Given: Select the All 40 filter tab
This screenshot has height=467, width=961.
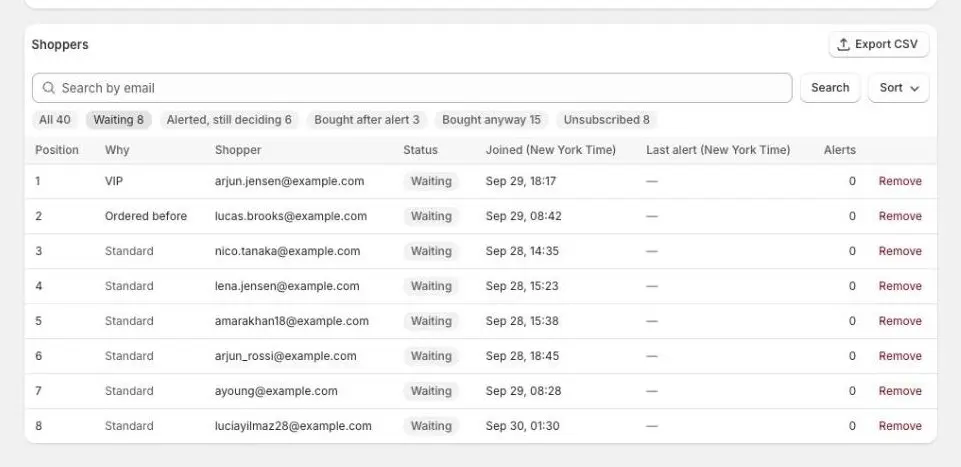Looking at the screenshot, I should click(55, 120).
